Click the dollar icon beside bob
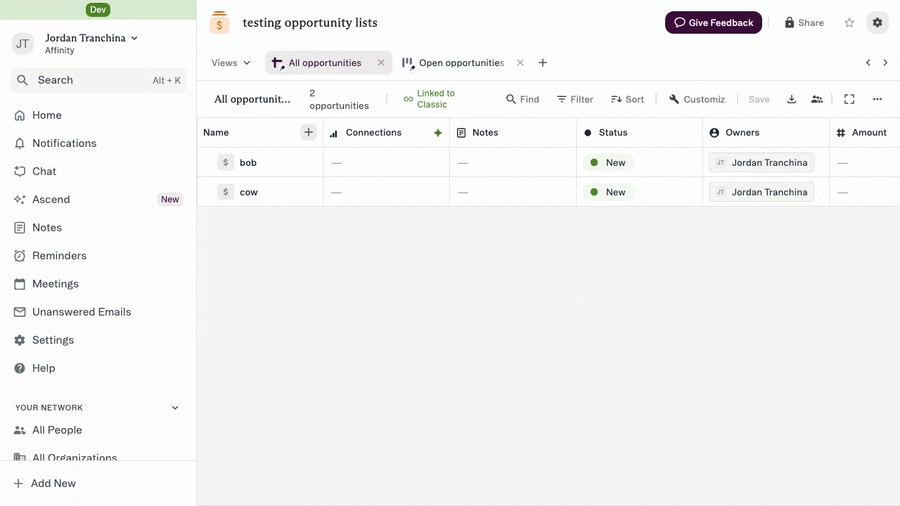The height and width of the screenshot is (506, 900). tap(225, 162)
